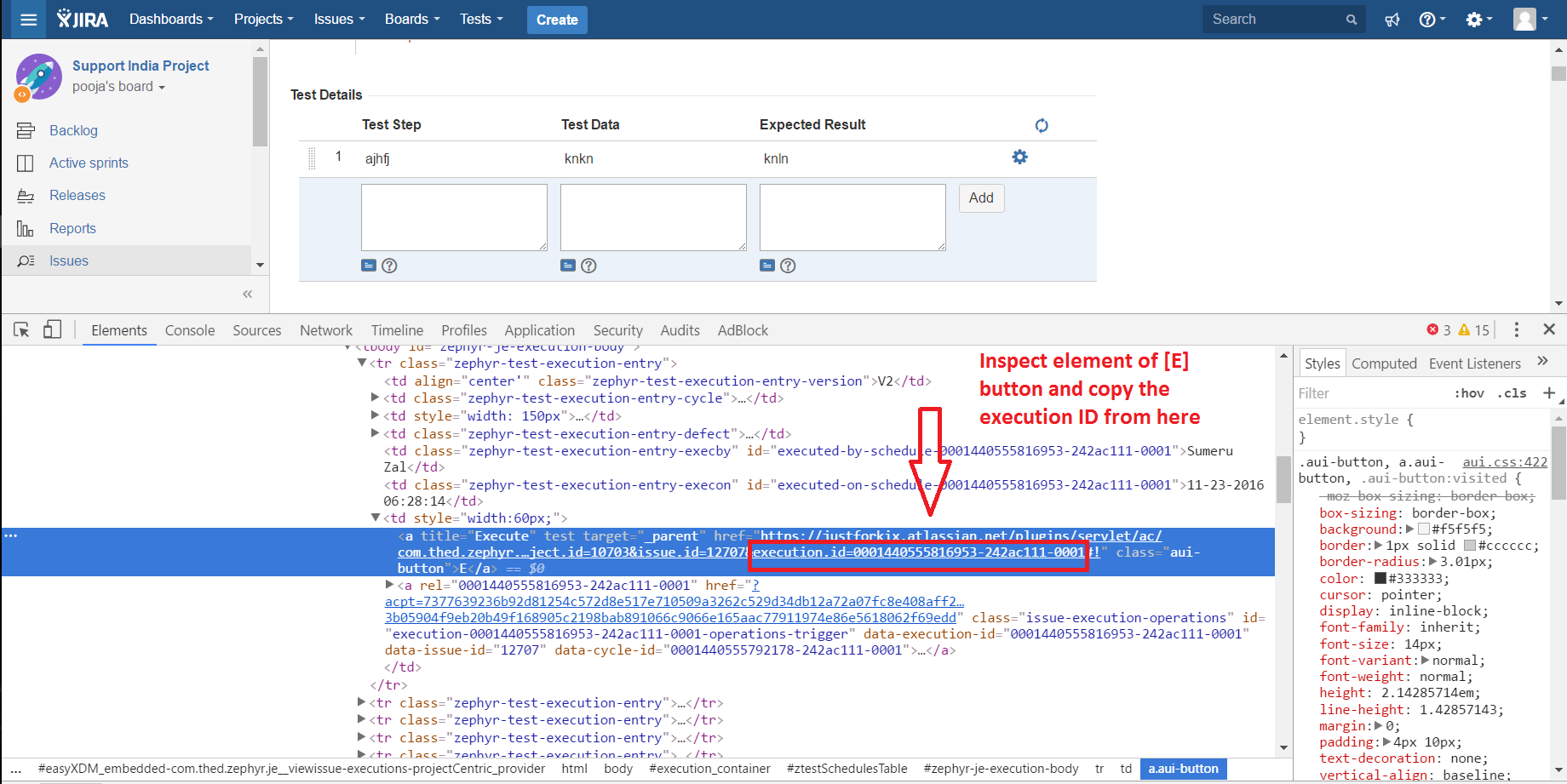Toggle the device emulation icon in DevTools
This screenshot has width=1567, height=784.
(52, 329)
